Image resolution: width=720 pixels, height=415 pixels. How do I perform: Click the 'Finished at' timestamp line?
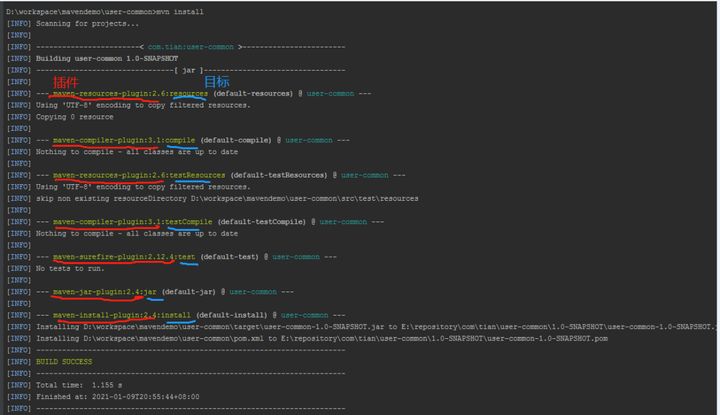coord(124,396)
